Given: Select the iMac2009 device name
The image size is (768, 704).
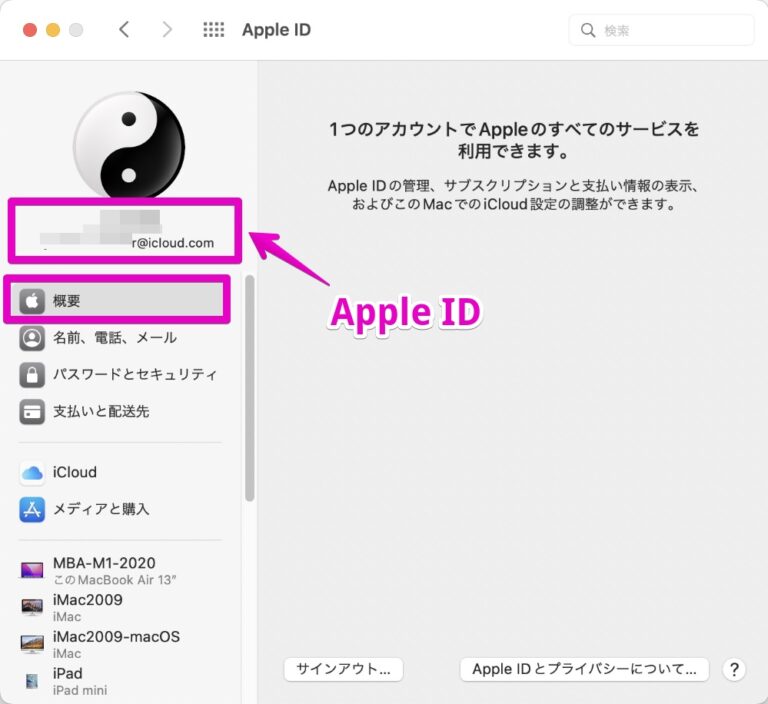Looking at the screenshot, I should pos(88,600).
